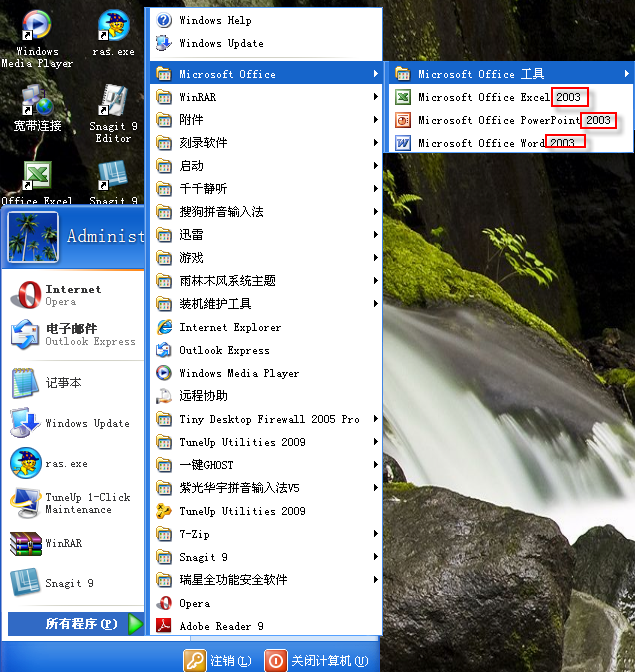Image resolution: width=635 pixels, height=672 pixels.
Task: Open the 瑞星全功能安全软件 folder
Action: tap(266, 580)
